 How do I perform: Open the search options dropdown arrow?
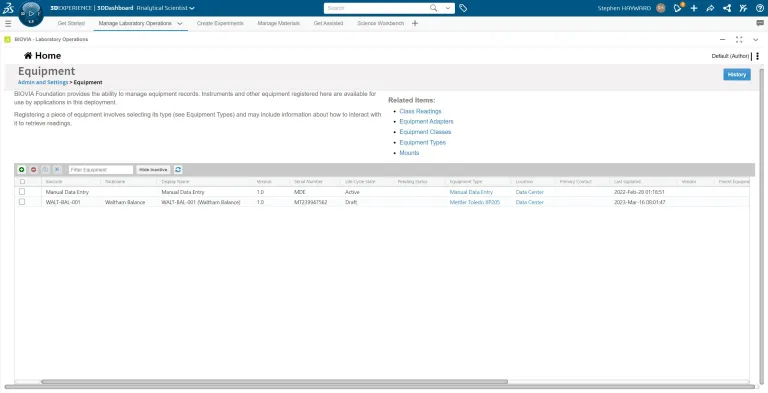pos(448,8)
